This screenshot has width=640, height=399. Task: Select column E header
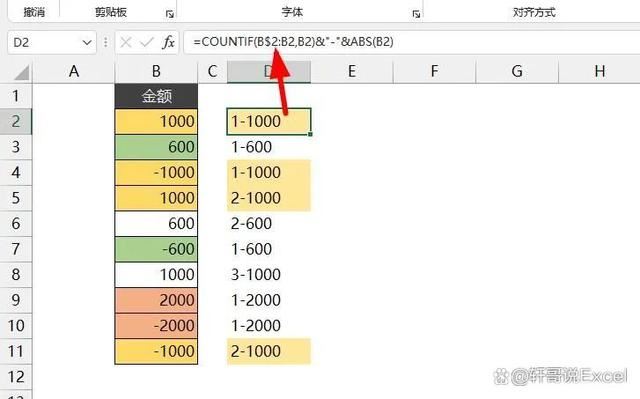coord(352,71)
